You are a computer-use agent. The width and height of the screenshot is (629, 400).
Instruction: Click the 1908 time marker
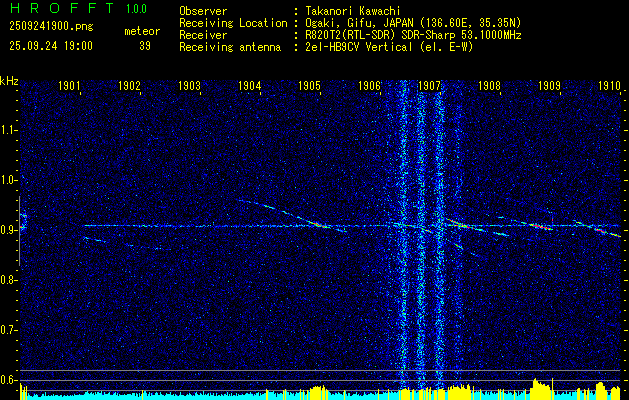489,85
